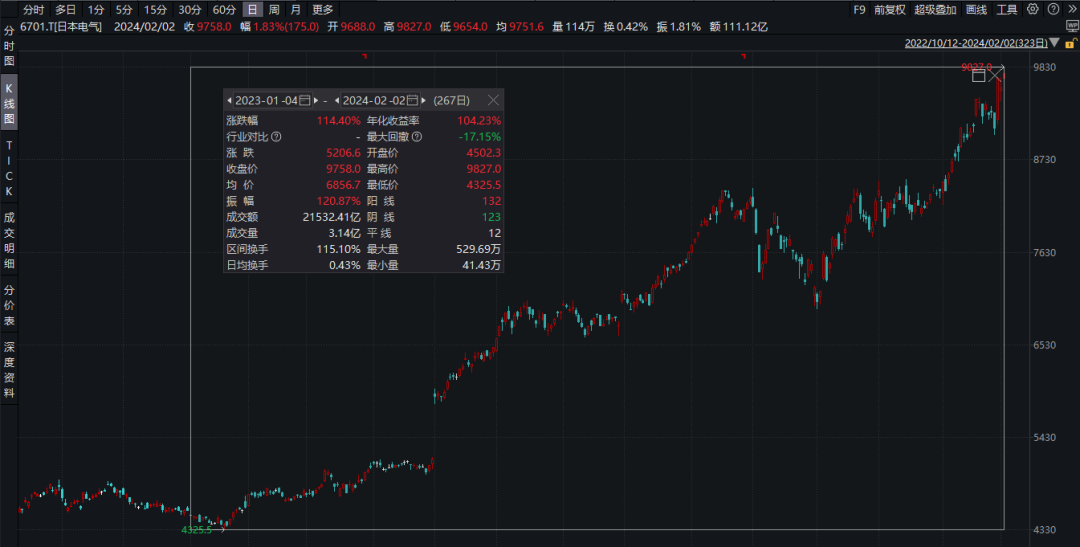The width and height of the screenshot is (1080, 547).
Task: Expand 更多 period options
Action: pos(323,9)
